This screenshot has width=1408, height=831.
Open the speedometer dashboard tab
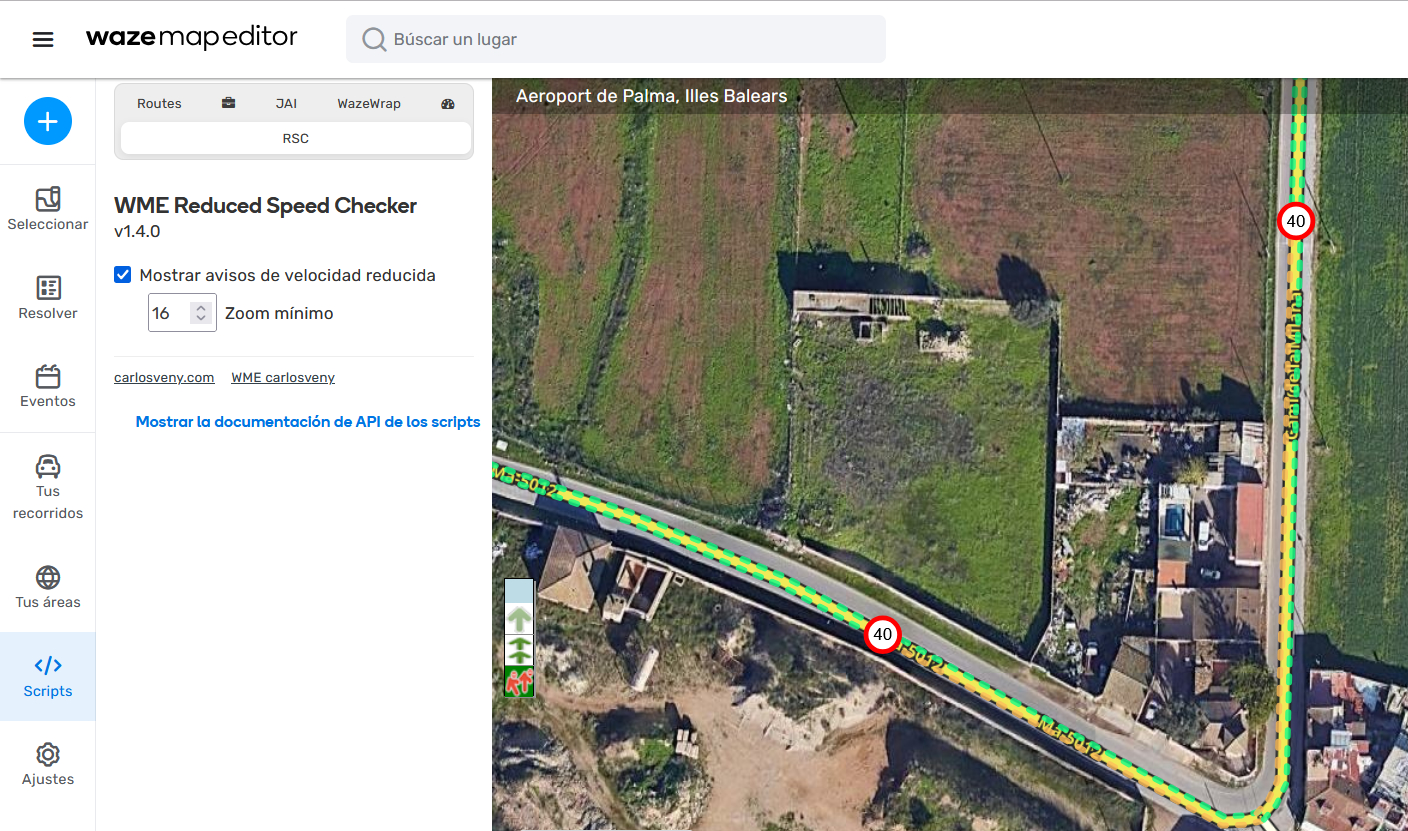[447, 103]
